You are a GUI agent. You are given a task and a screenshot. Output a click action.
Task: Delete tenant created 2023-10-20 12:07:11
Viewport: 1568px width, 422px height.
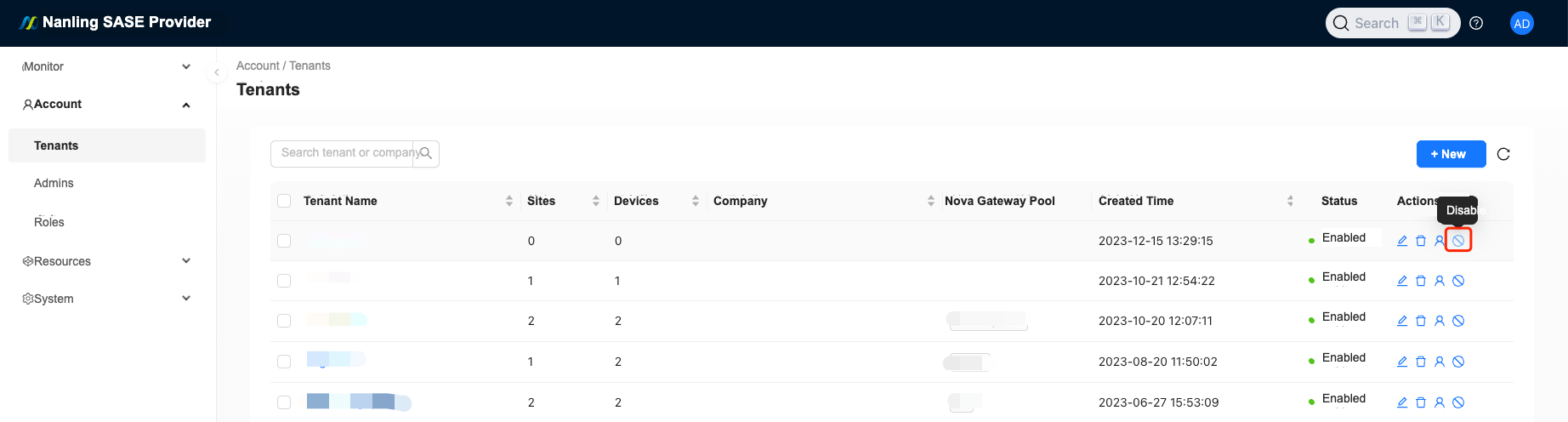(x=1421, y=321)
